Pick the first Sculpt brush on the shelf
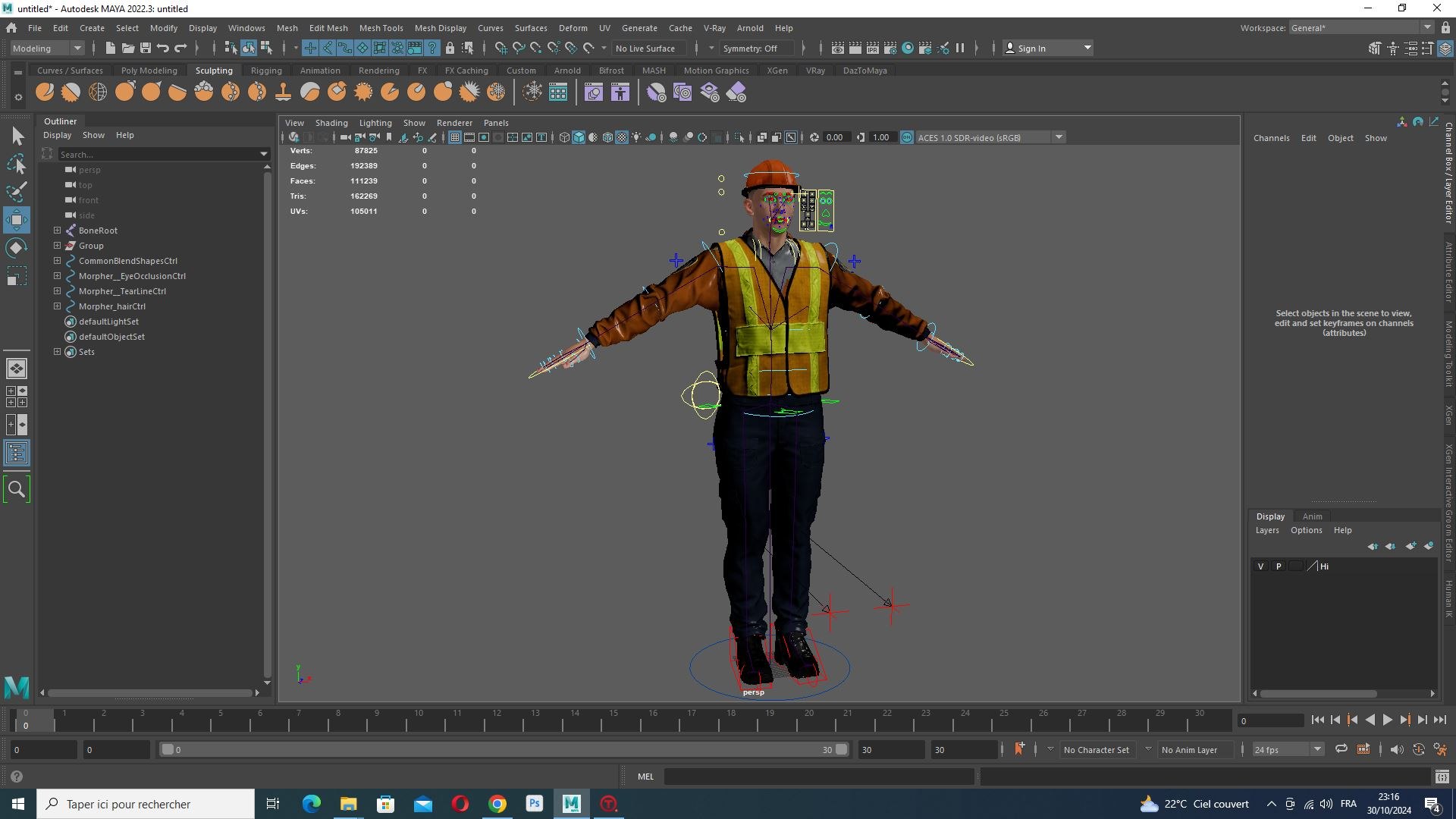Viewport: 1456px width, 819px height. (x=45, y=93)
